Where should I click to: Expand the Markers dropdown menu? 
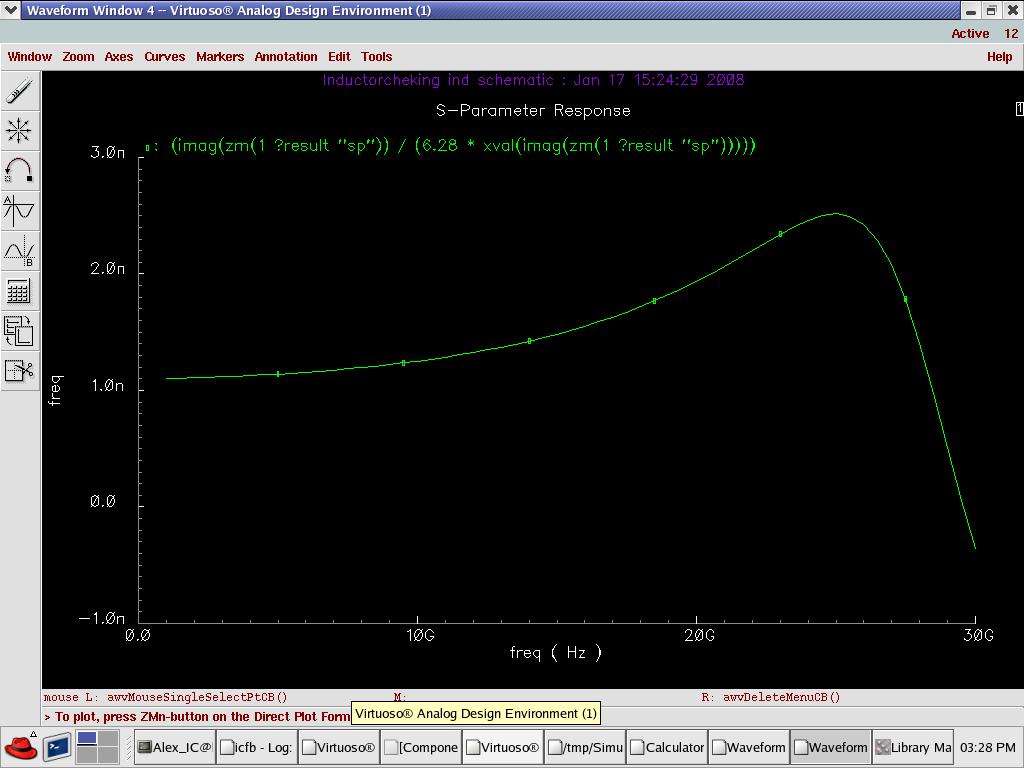click(219, 57)
